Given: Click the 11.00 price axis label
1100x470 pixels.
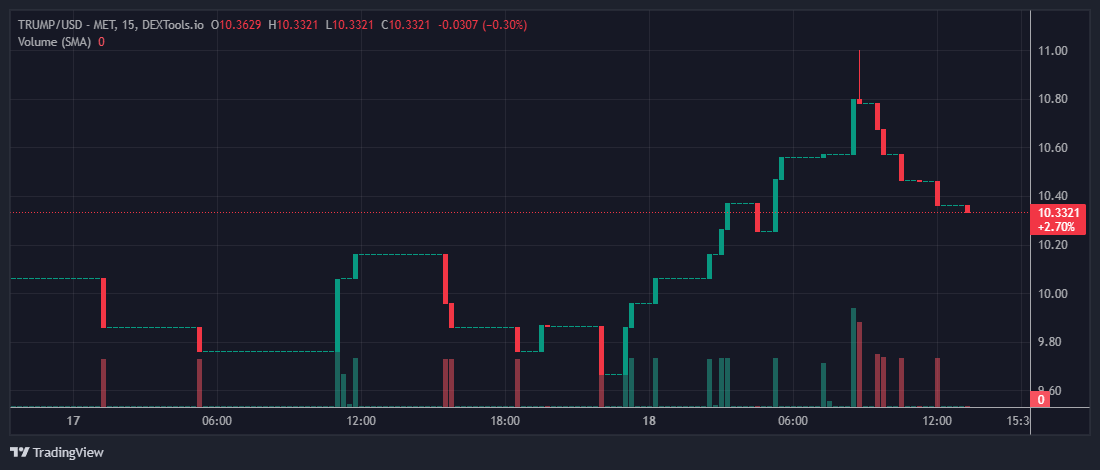Looking at the screenshot, I should point(1052,51).
